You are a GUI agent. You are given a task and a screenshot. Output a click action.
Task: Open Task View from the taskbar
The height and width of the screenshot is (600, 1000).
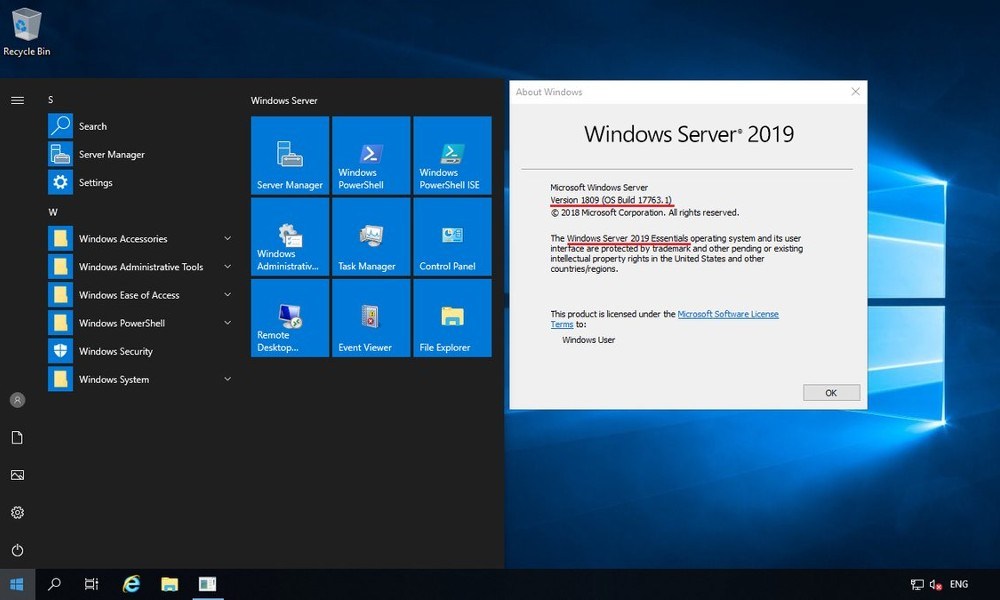click(91, 584)
